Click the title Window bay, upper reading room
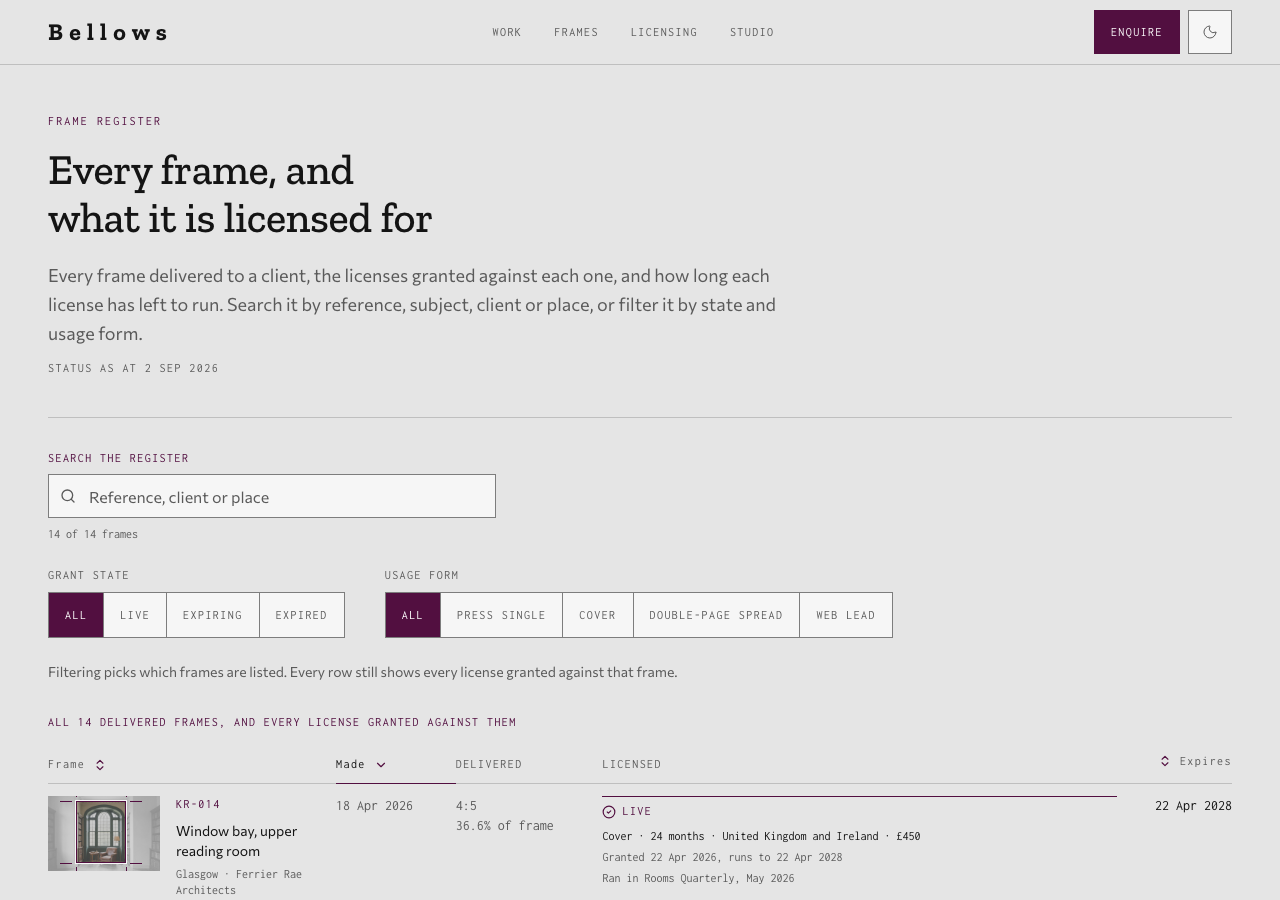The width and height of the screenshot is (1280, 900). [237, 841]
